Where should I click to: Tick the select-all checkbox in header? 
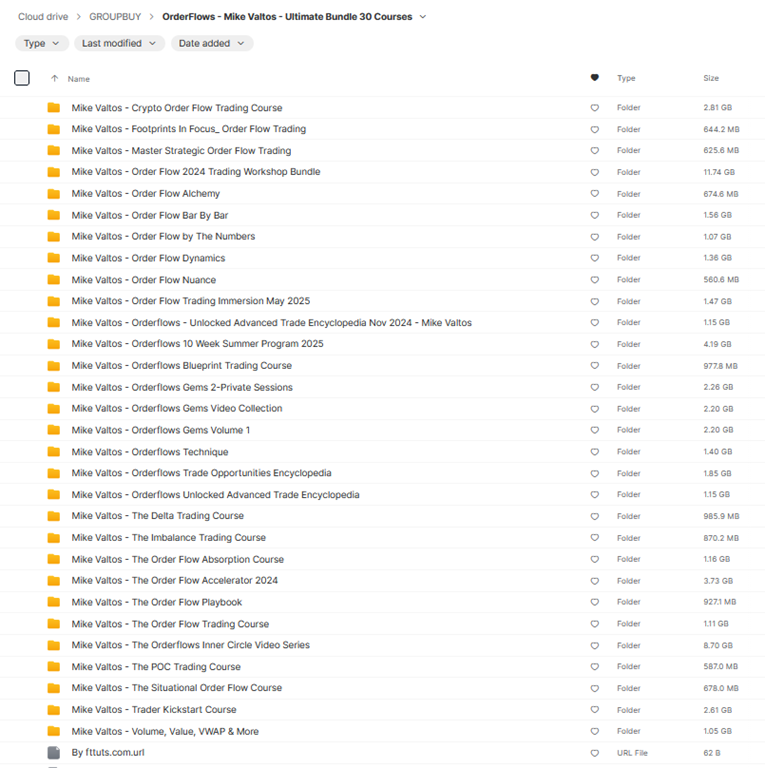[22, 78]
